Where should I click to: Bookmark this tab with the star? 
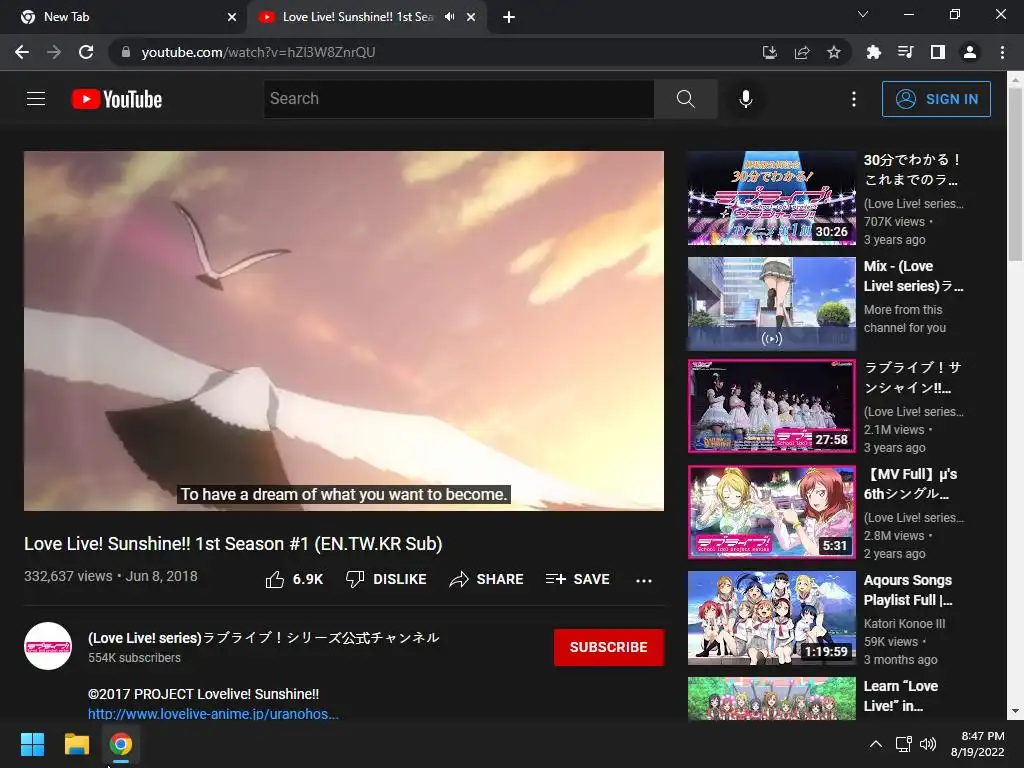click(x=833, y=52)
